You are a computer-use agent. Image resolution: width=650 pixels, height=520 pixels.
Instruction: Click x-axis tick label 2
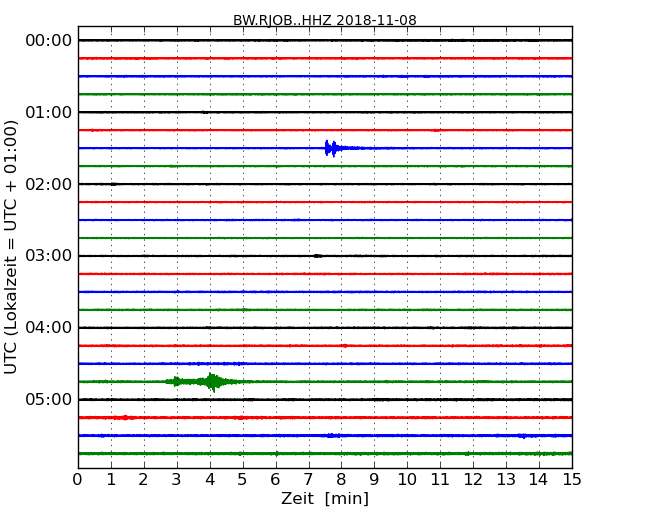143,480
